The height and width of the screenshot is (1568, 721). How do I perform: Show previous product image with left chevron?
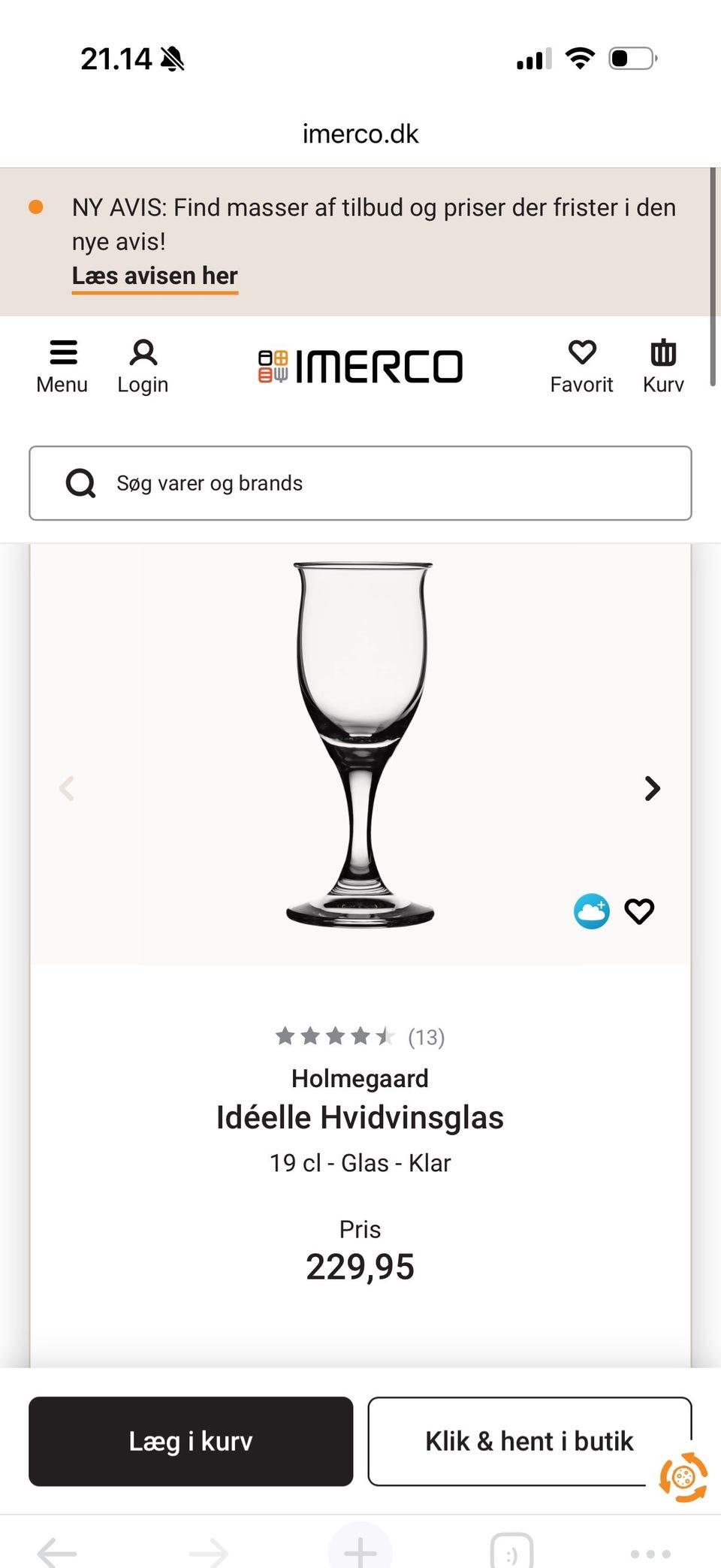tap(67, 788)
